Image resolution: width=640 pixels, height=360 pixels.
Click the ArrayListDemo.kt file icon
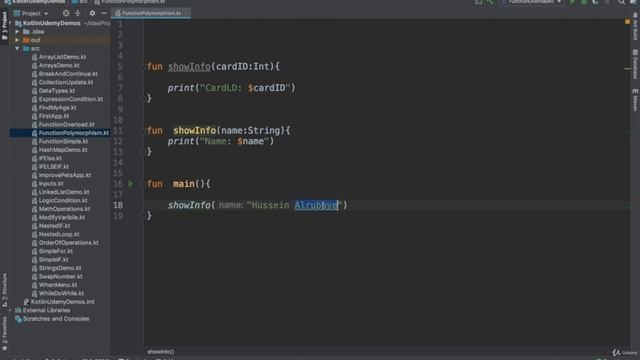tap(34, 57)
